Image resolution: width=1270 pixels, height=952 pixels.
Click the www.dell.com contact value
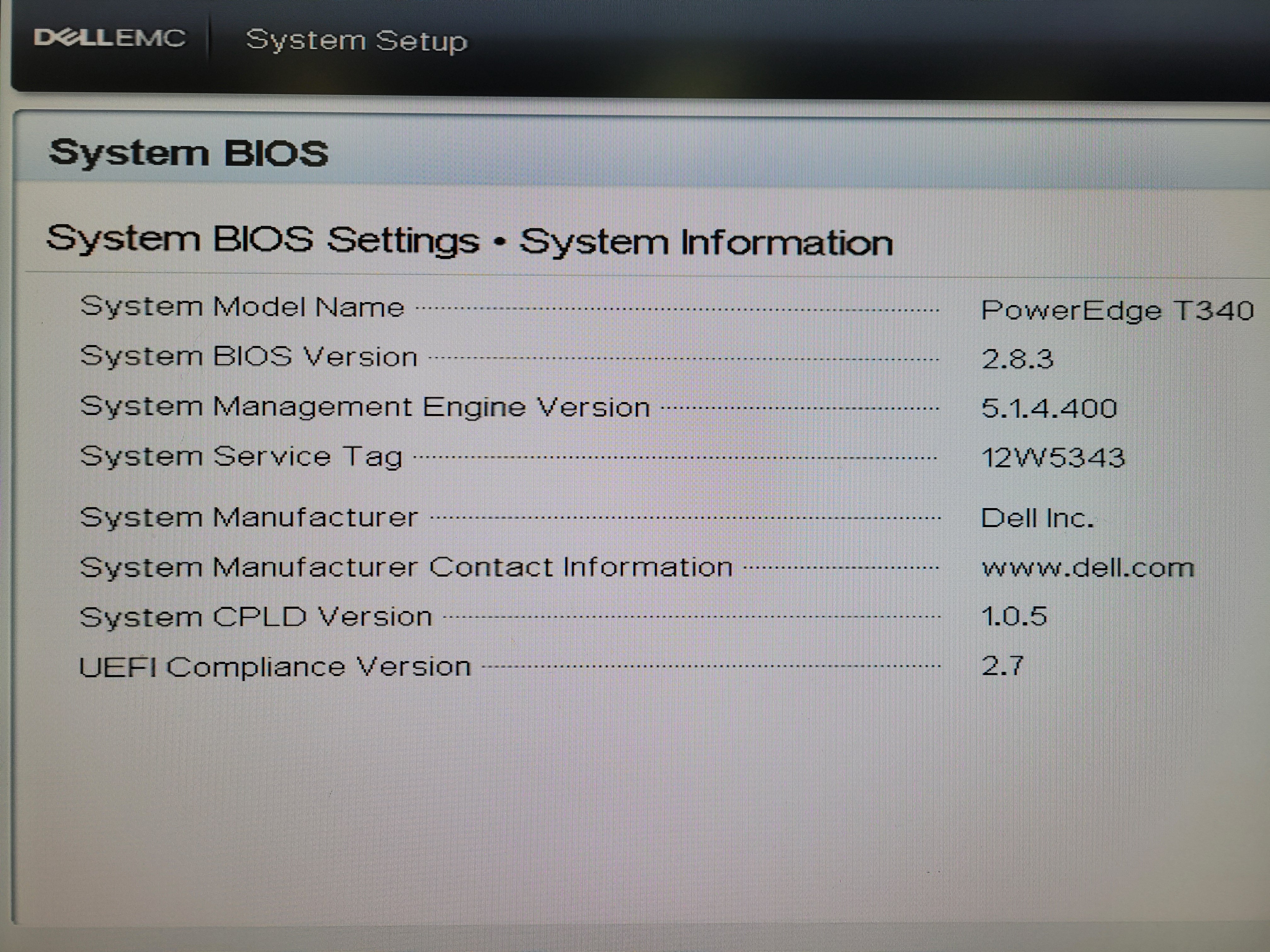tap(1088, 568)
